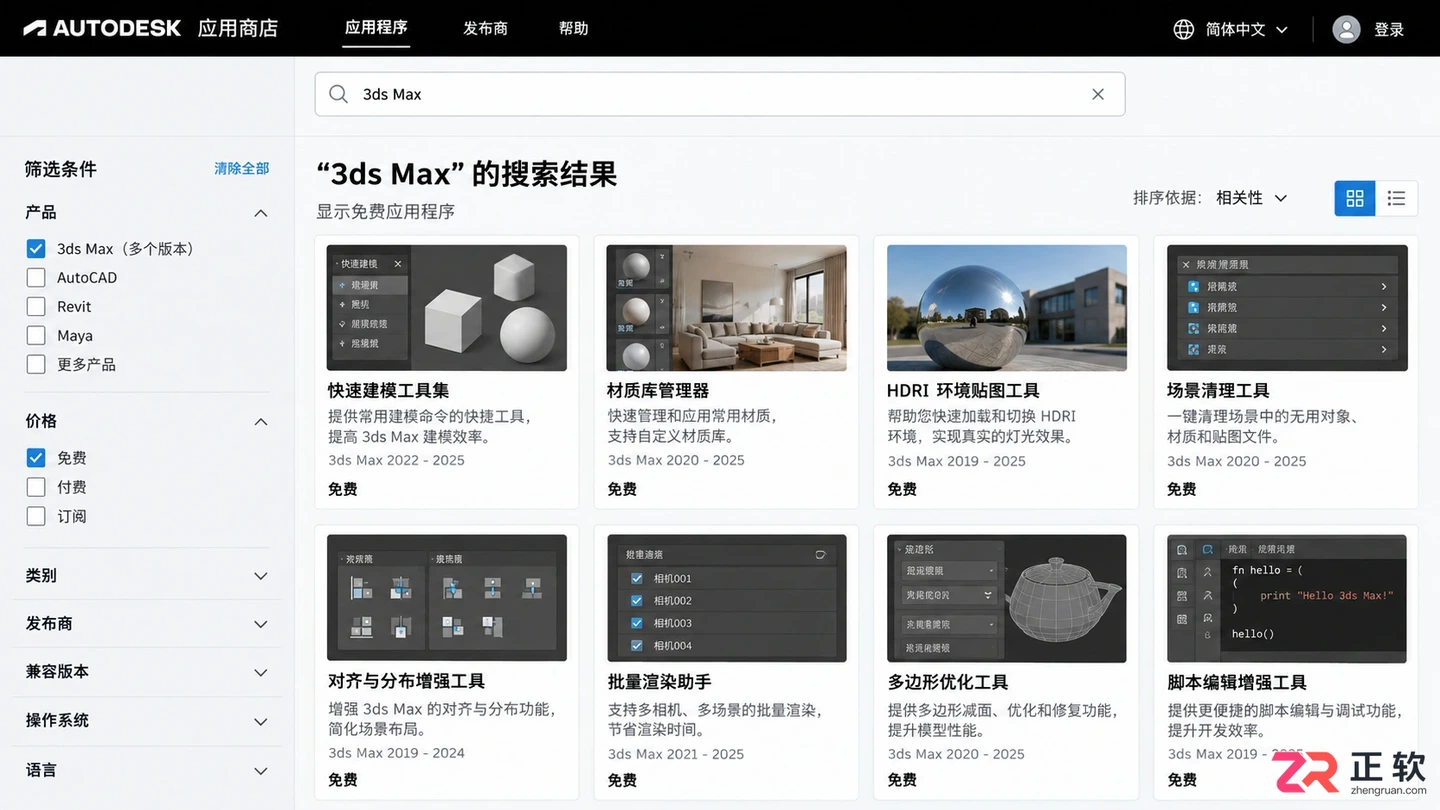Select the 帮助 navigation tab
Screen dimensions: 1440x810
coord(573,29)
